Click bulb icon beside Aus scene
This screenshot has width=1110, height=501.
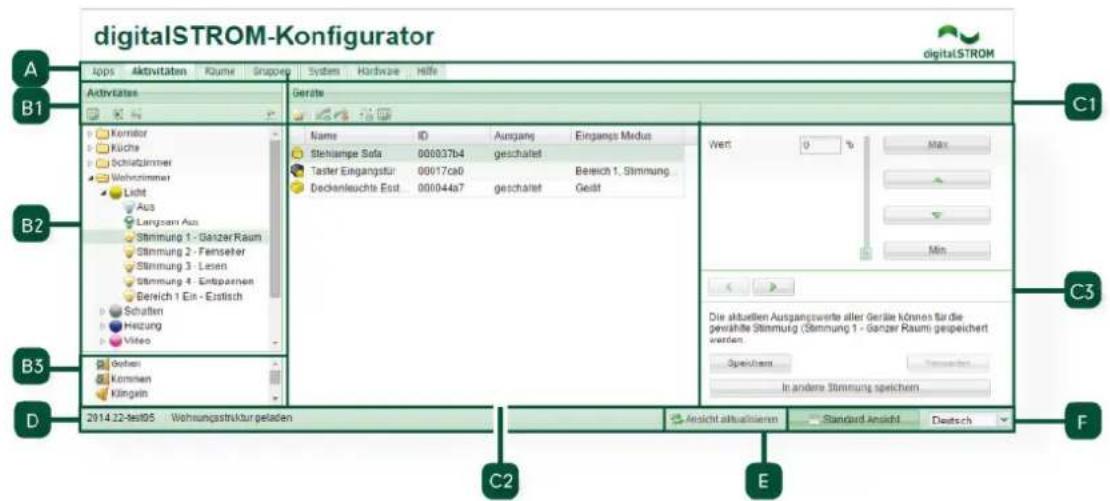pos(129,207)
